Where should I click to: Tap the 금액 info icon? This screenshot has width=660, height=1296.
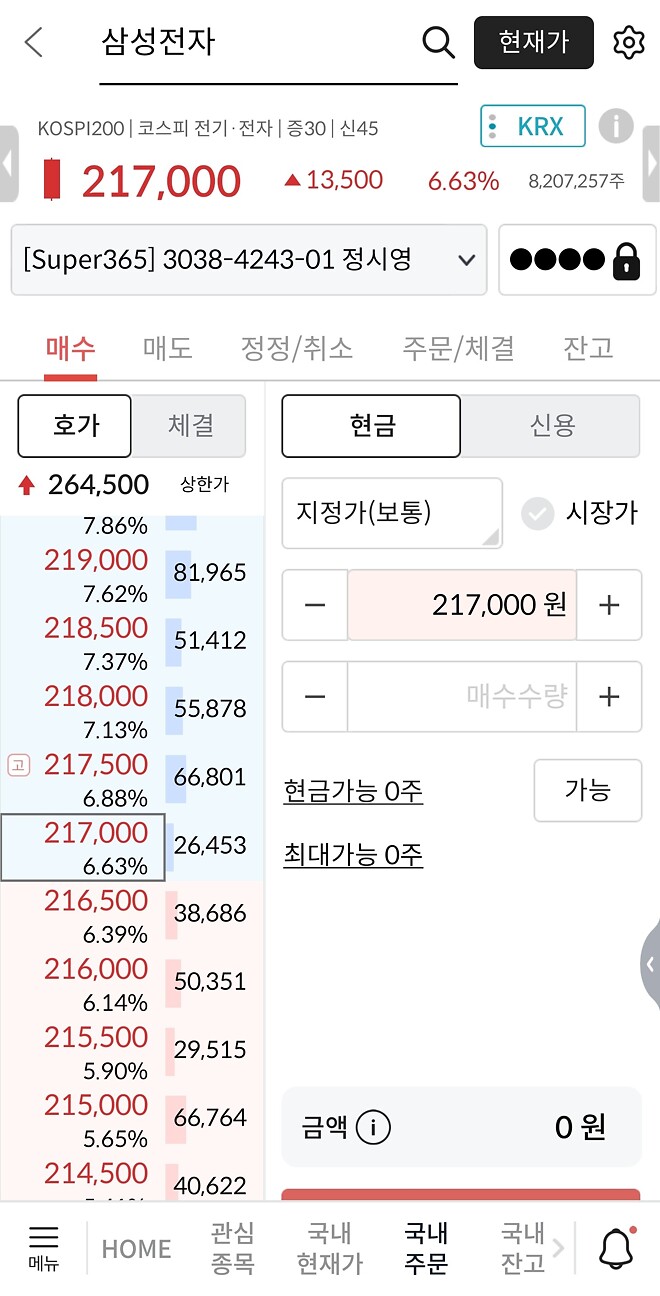click(x=375, y=1128)
